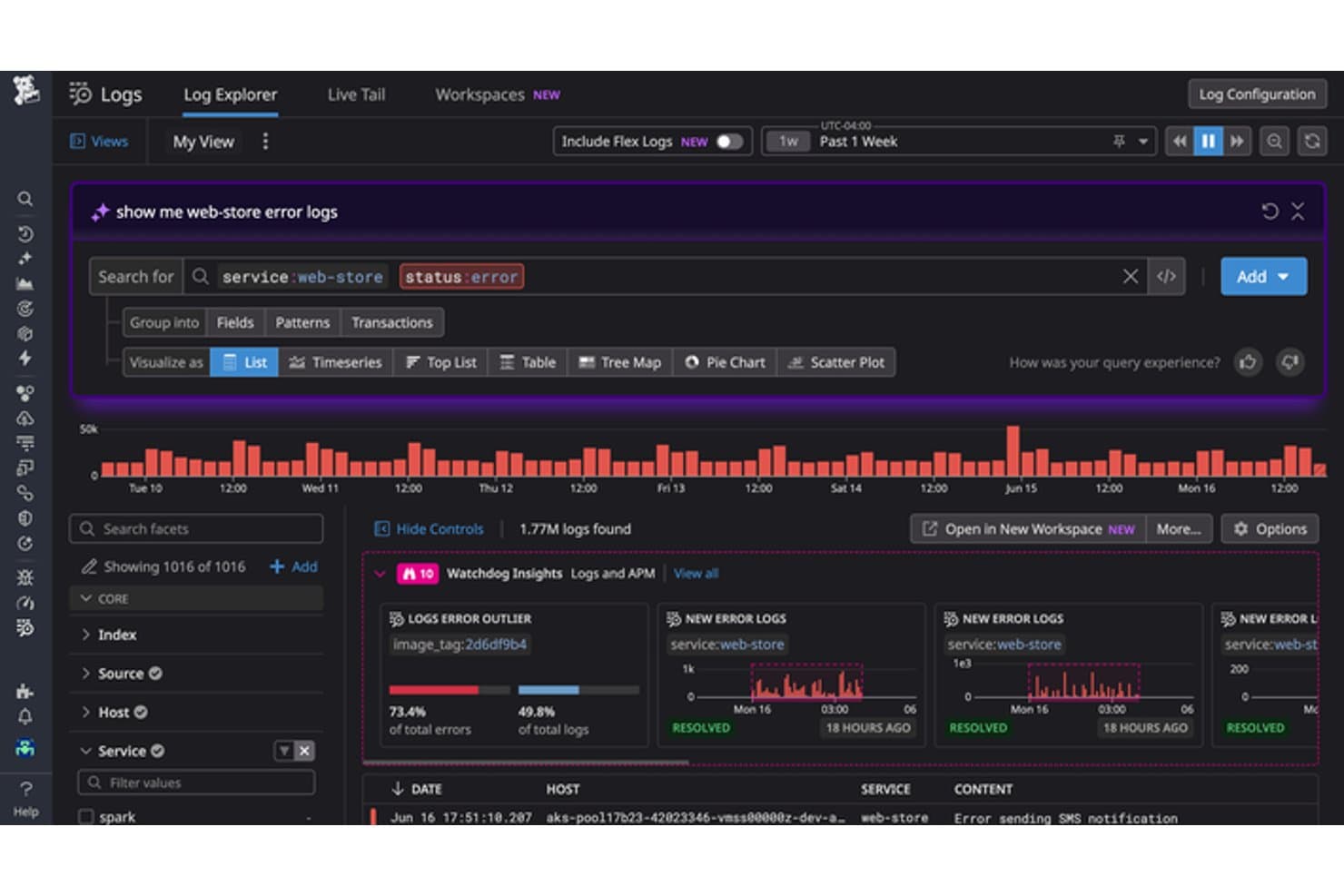
Task: Open the Add button dropdown
Action: (1263, 276)
